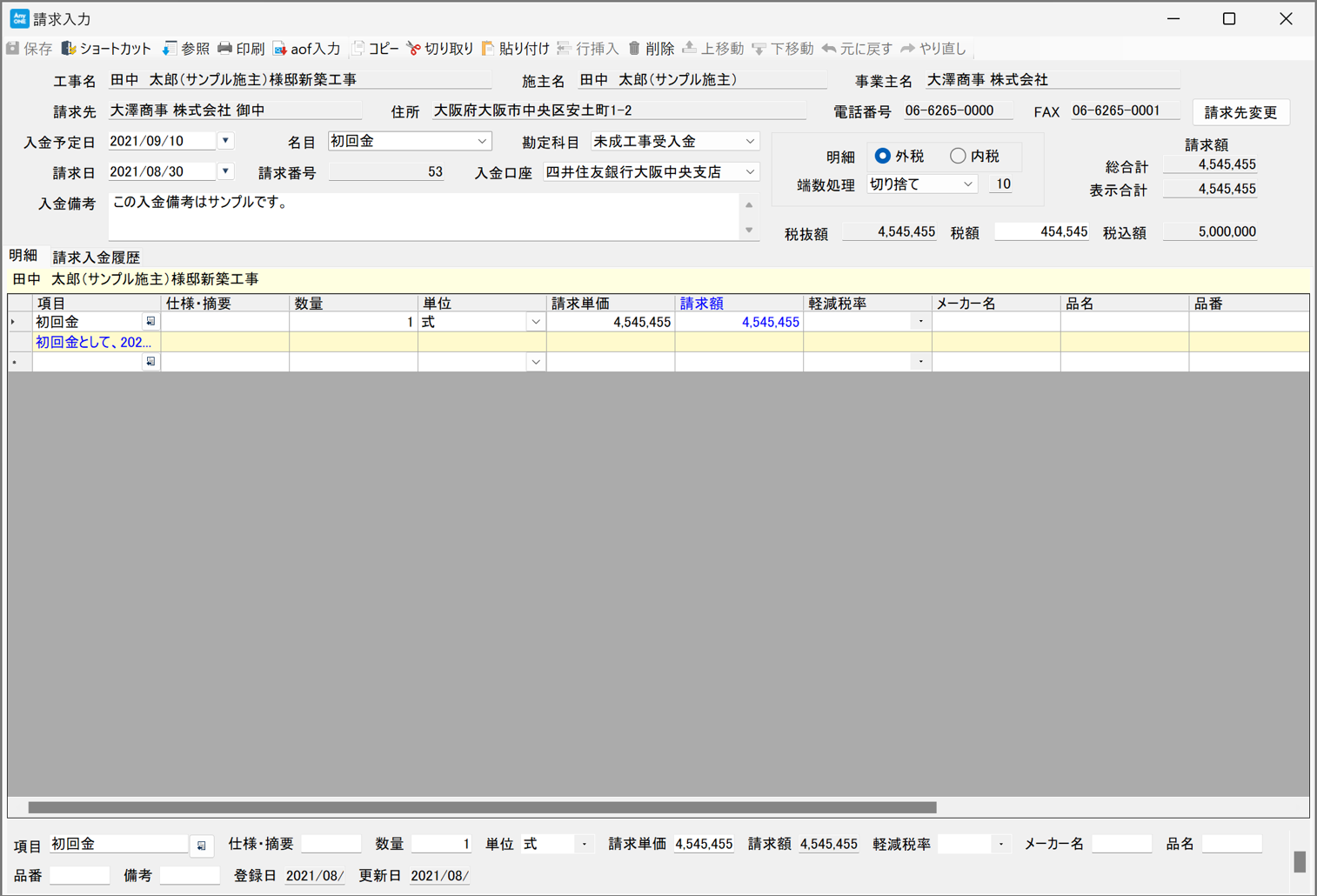Image resolution: width=1317 pixels, height=896 pixels.
Task: Click the 切り取り (Cut) scissors icon
Action: tap(414, 49)
